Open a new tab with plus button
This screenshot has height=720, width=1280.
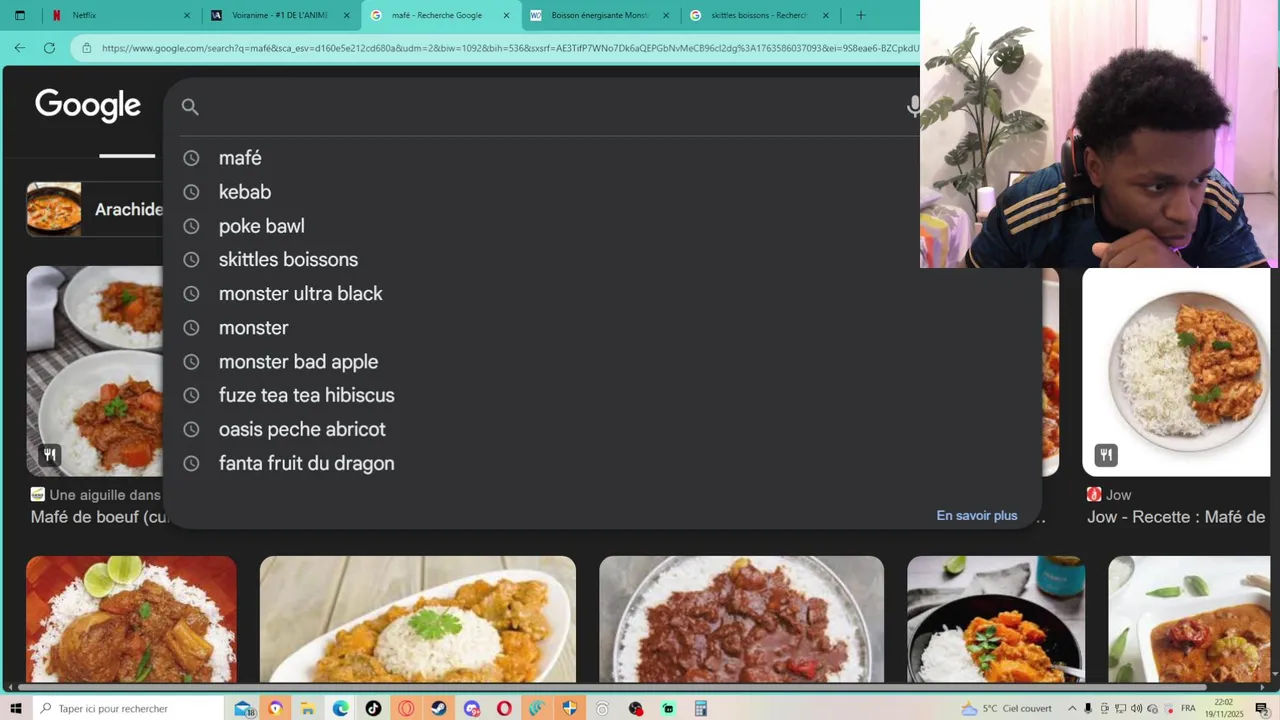[x=860, y=15]
